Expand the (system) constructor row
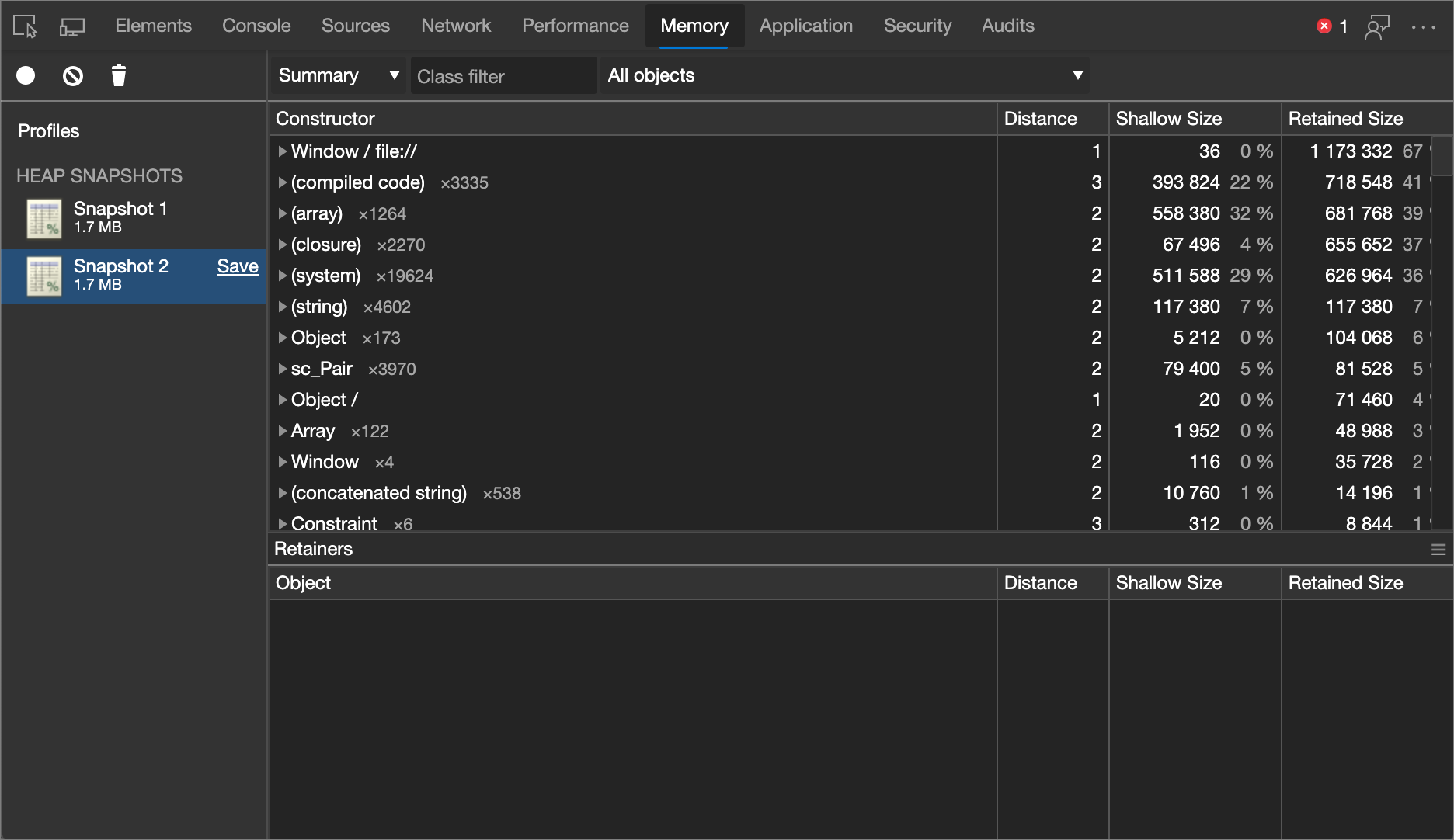 coord(283,276)
